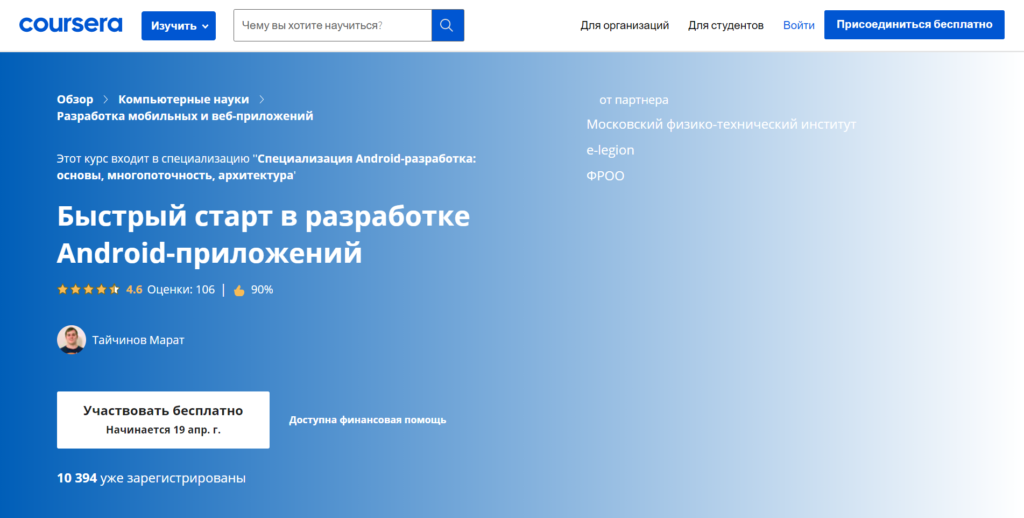Open Для студентов menu item
Image resolution: width=1024 pixels, height=518 pixels.
pos(725,25)
